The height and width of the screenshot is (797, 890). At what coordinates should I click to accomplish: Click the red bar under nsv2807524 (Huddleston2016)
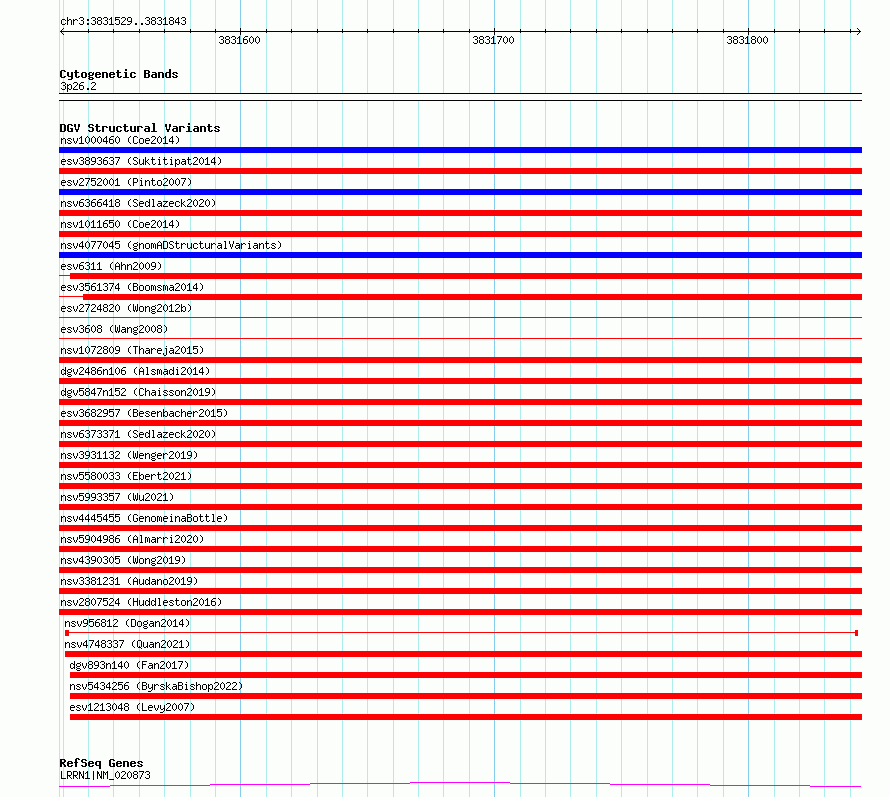460,612
